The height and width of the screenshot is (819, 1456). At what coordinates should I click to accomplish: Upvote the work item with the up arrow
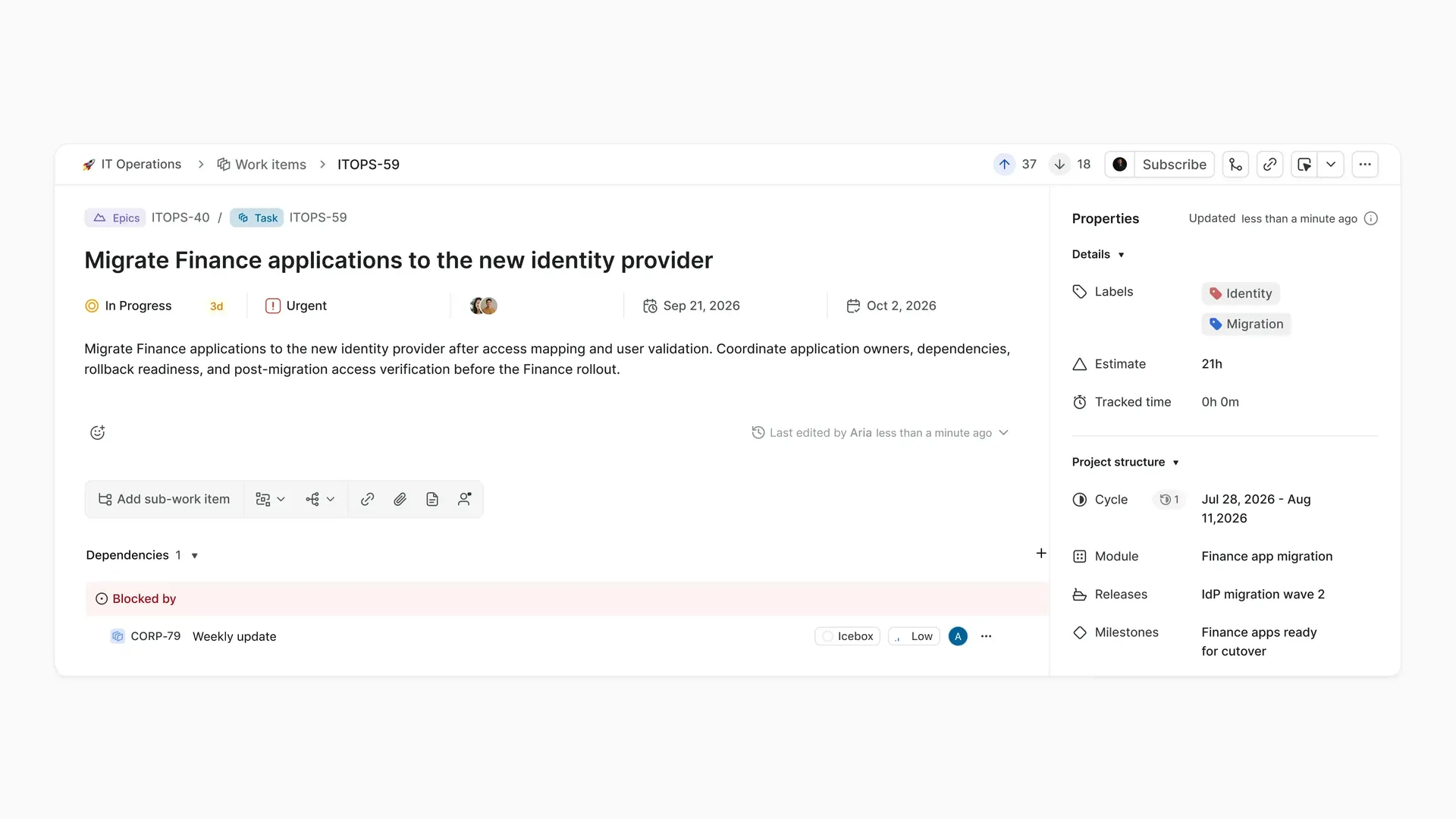[1004, 165]
